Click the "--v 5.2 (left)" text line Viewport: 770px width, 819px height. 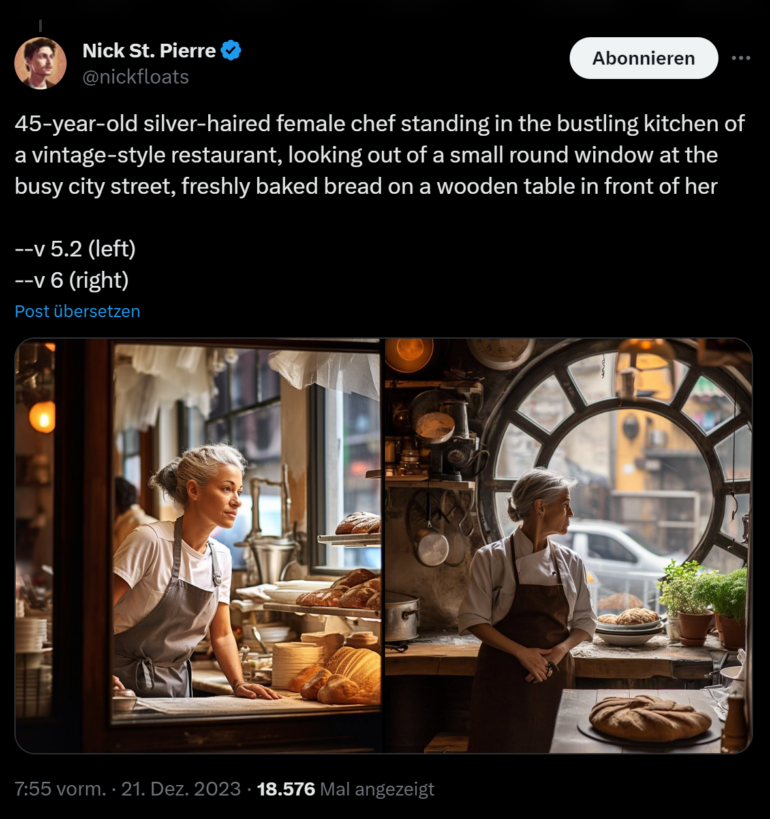tap(75, 249)
